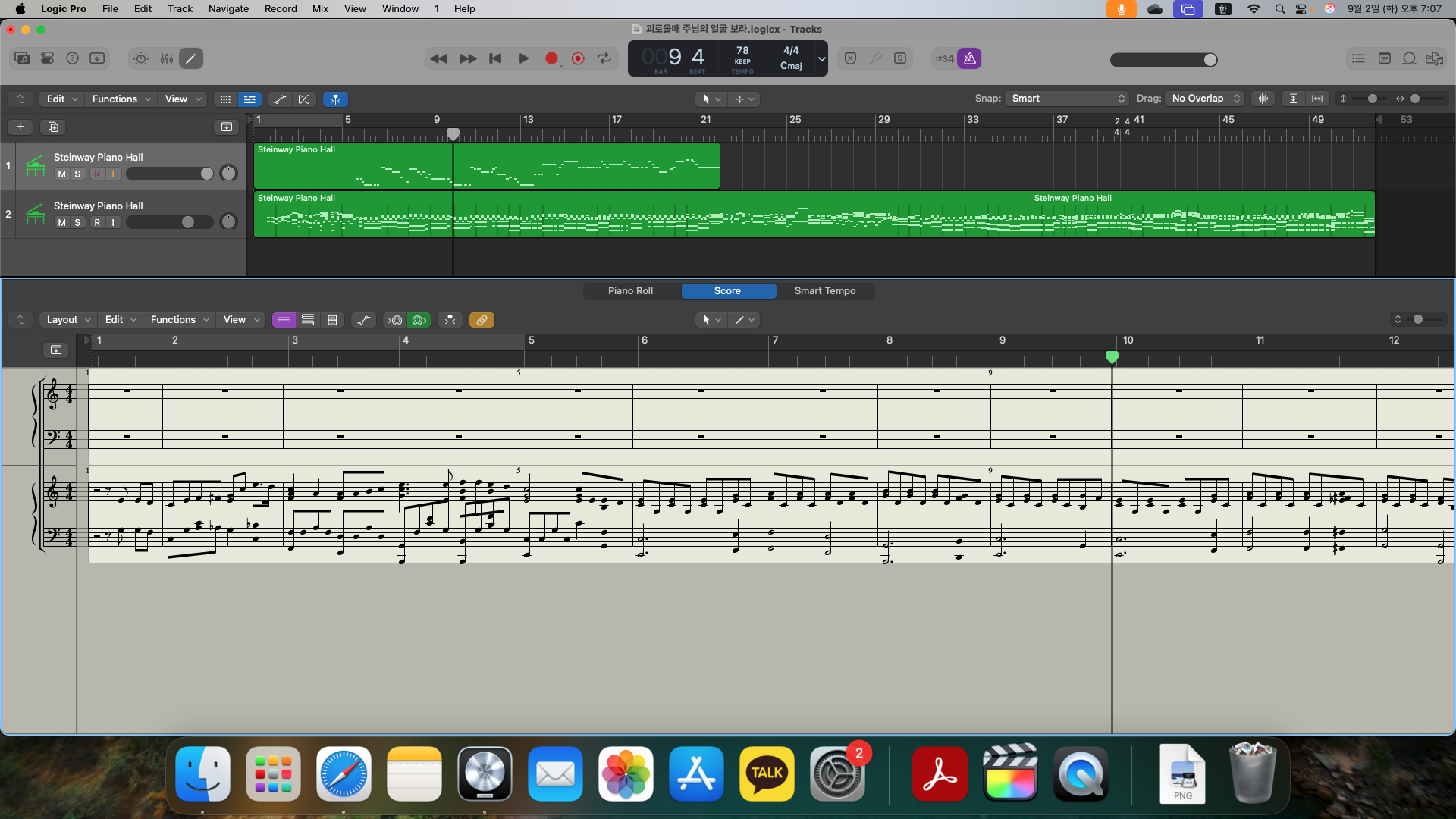Start recording with the red Record button

(551, 58)
